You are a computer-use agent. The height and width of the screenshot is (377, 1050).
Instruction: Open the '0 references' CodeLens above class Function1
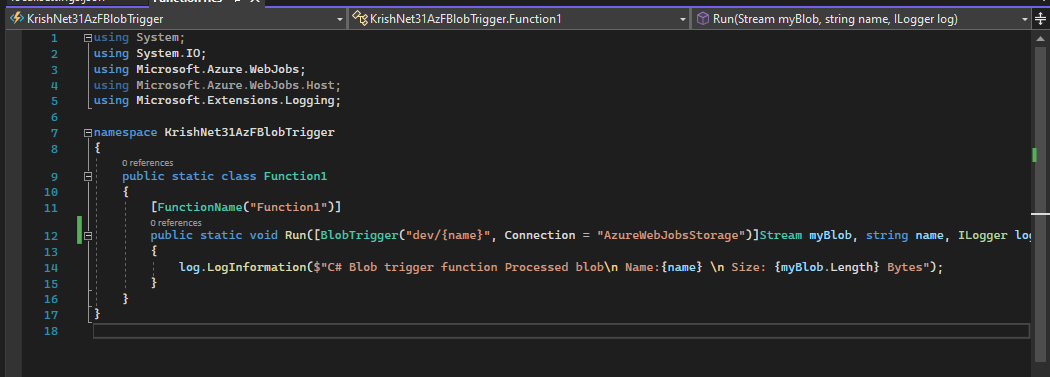pos(147,163)
